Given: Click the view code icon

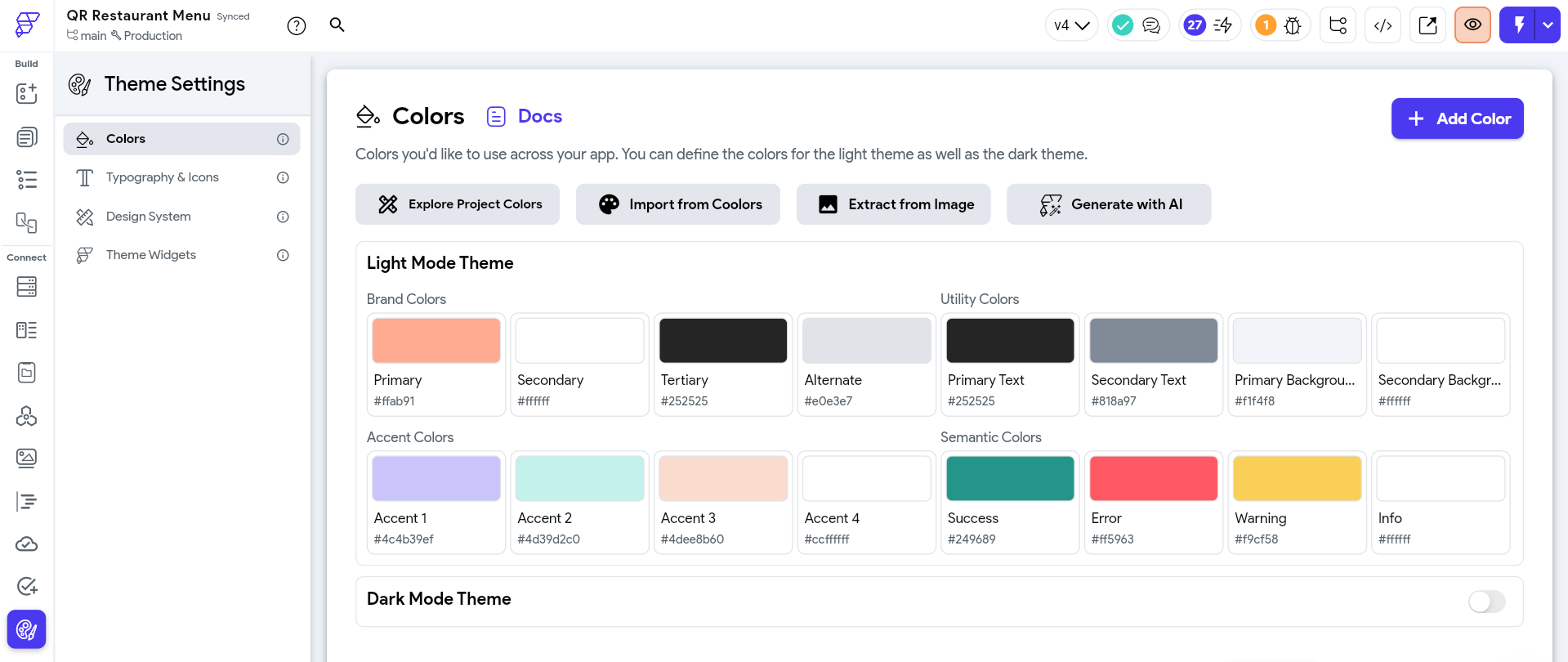Looking at the screenshot, I should pyautogui.click(x=1383, y=25).
